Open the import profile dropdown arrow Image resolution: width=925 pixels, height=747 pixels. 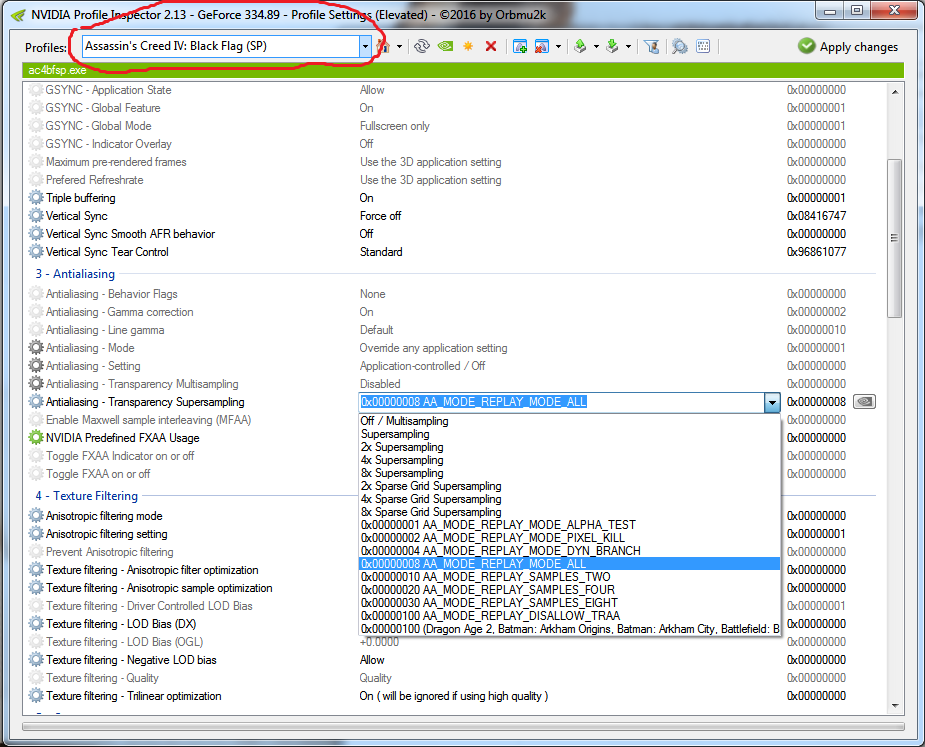[x=628, y=47]
